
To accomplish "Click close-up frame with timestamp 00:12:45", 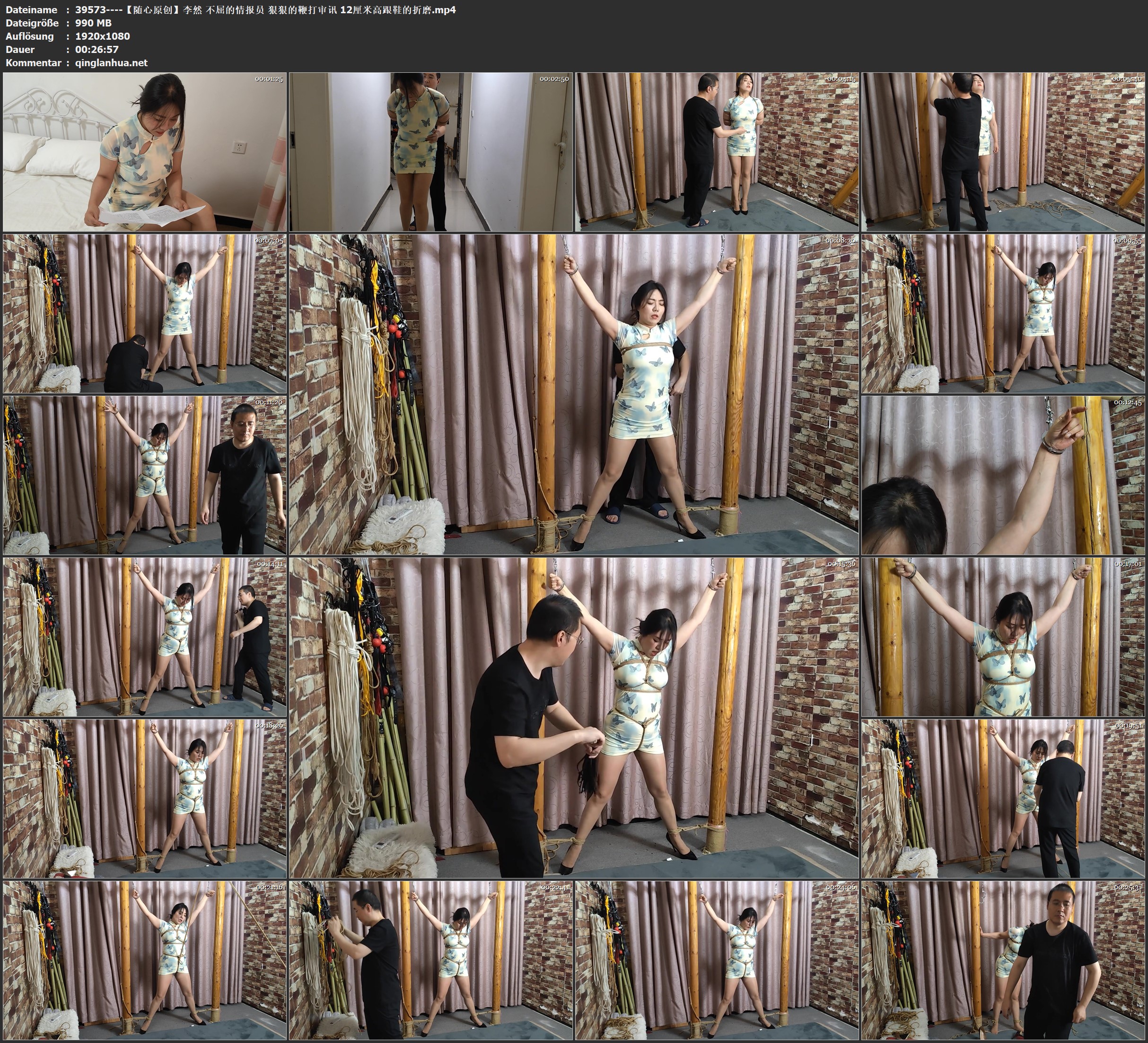I will pos(1003,475).
